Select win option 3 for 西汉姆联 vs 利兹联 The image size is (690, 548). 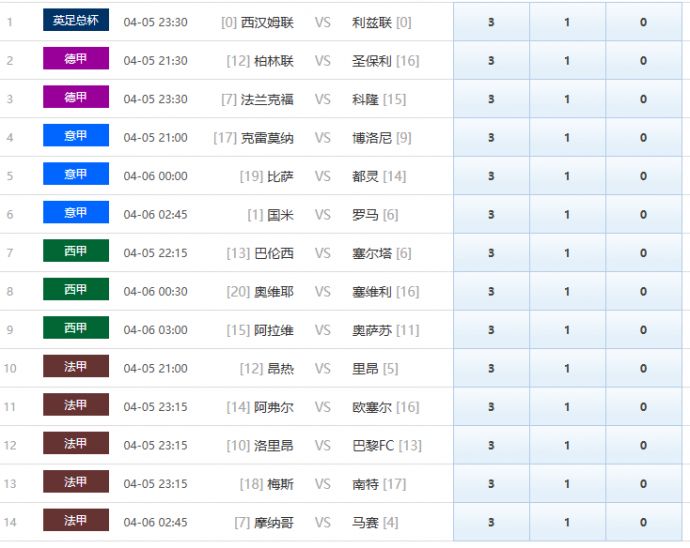pyautogui.click(x=491, y=22)
